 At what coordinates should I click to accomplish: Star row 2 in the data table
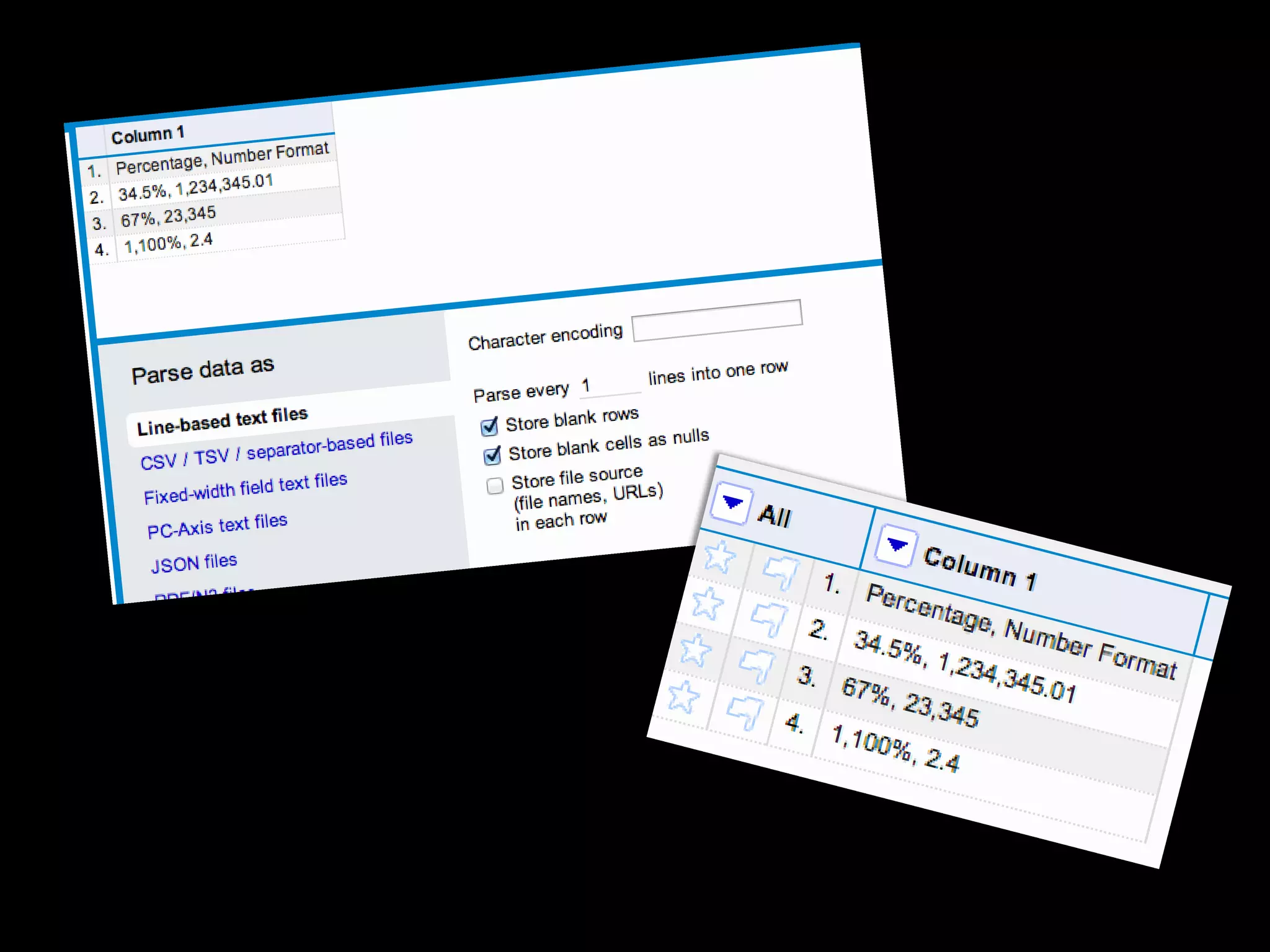[x=708, y=602]
